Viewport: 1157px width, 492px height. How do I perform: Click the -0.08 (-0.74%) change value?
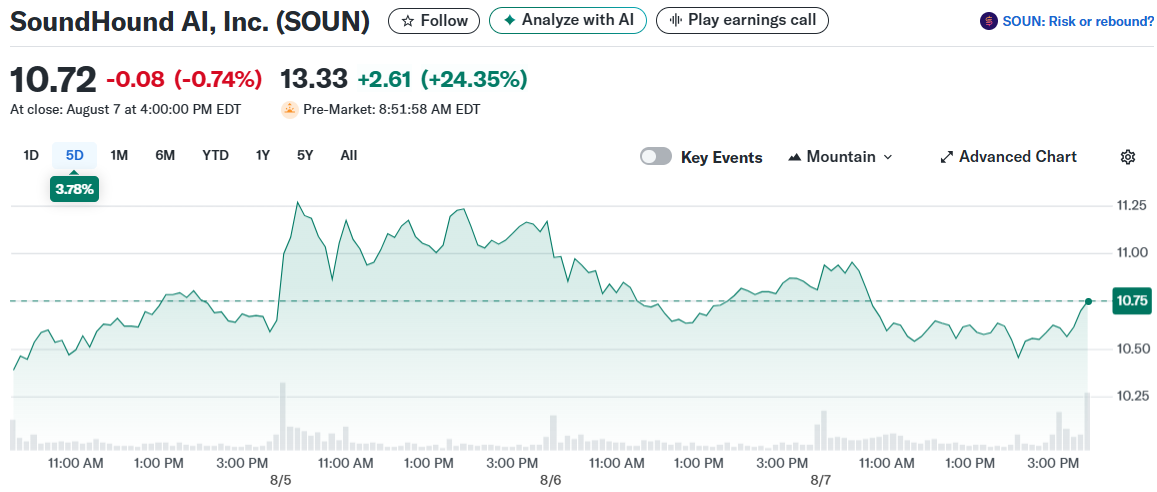[184, 79]
